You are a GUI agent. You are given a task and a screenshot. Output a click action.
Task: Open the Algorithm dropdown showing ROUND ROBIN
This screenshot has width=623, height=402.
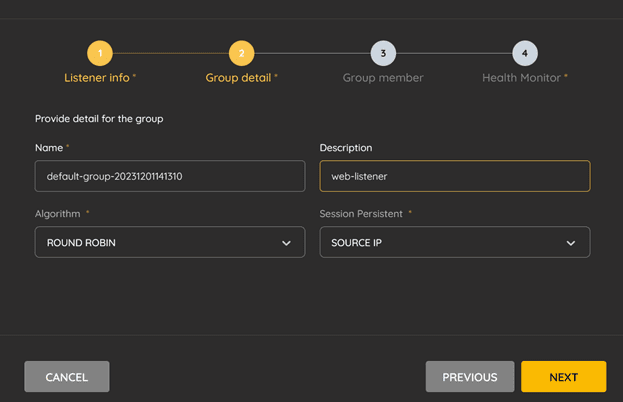170,242
